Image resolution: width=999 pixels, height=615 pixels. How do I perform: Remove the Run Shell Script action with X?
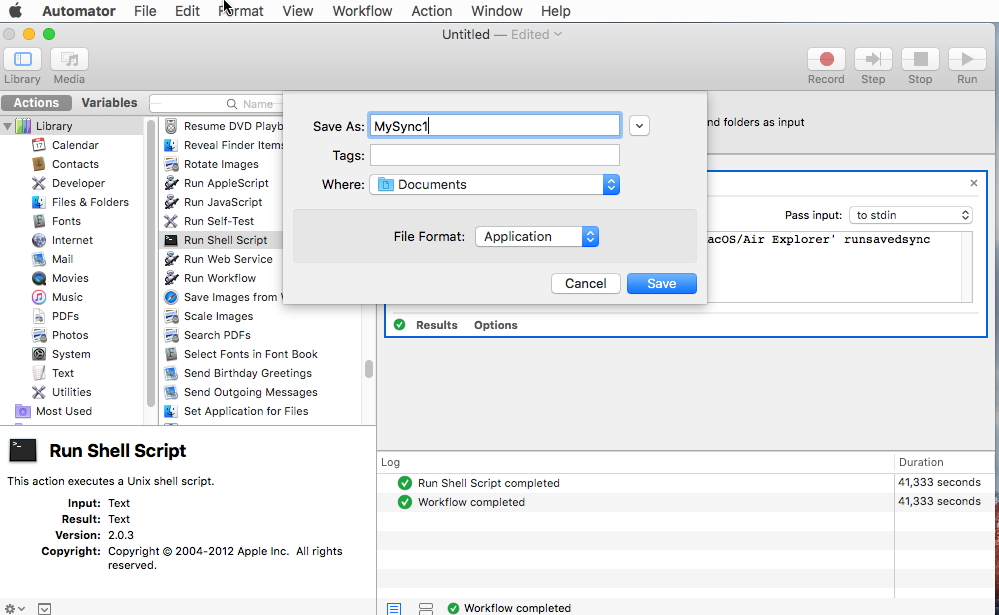pos(974,184)
